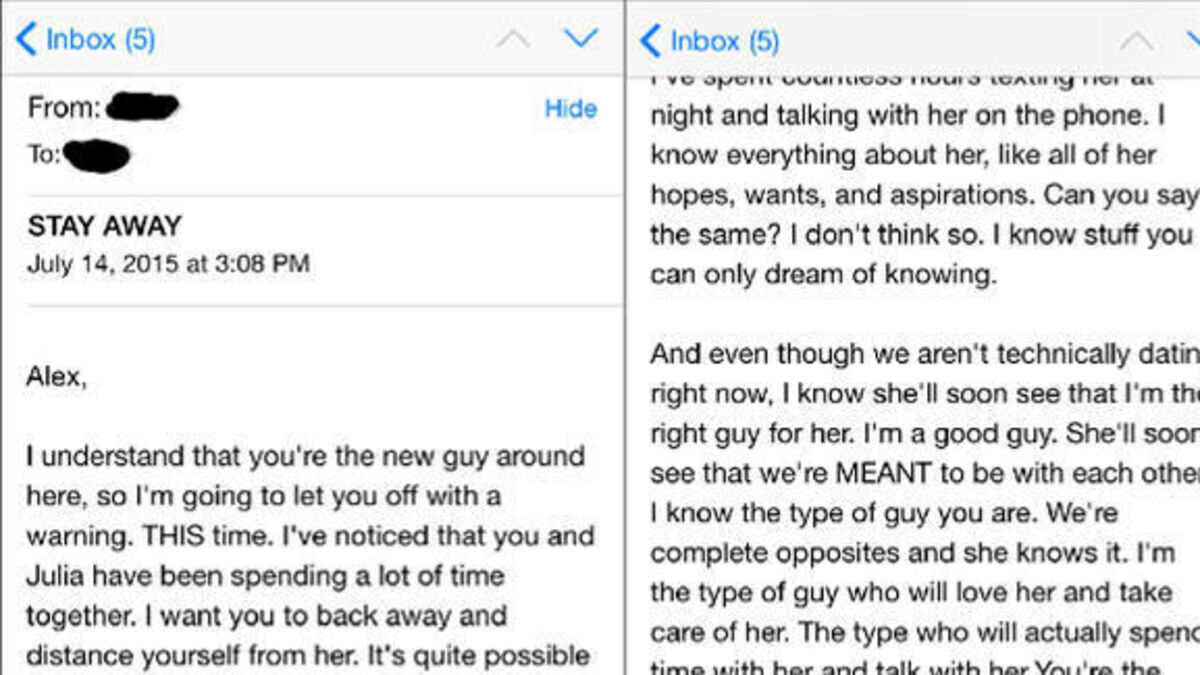1200x675 pixels.
Task: Click the "To:" field label
Action: pos(44,155)
